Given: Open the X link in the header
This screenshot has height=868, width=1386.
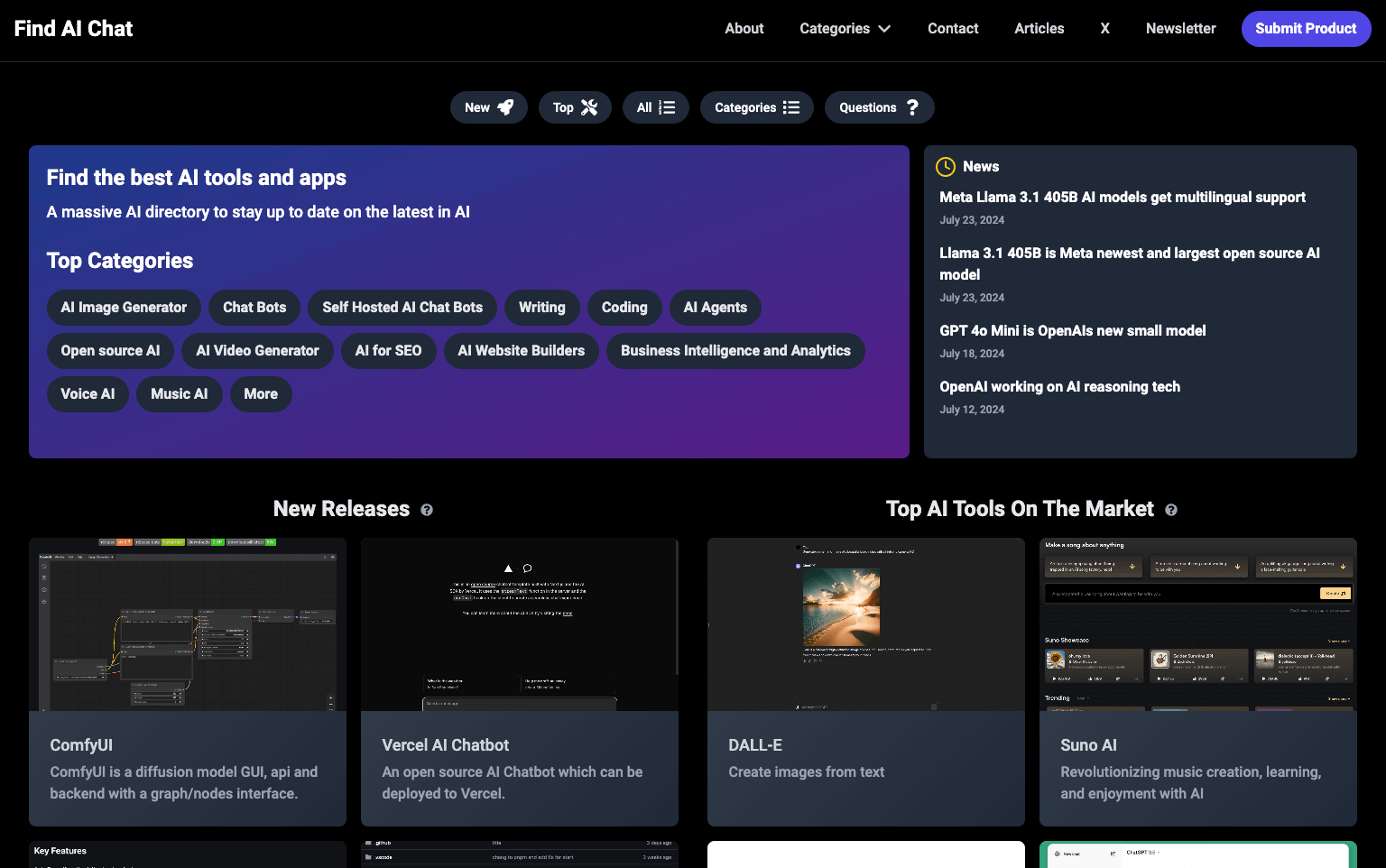Looking at the screenshot, I should tap(1105, 29).
